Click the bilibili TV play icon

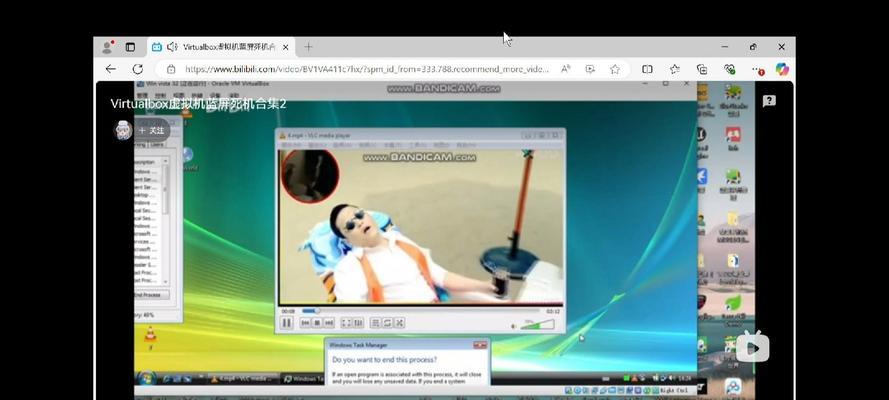point(752,347)
